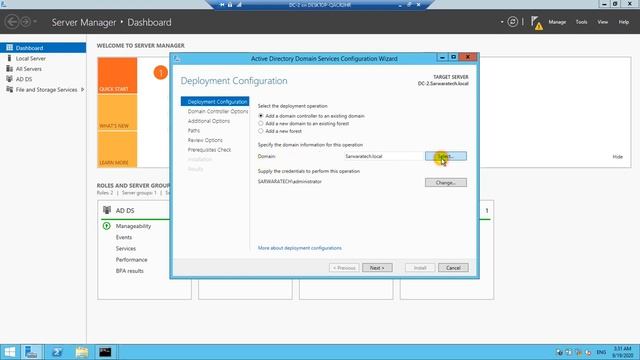640x360 pixels.
Task: Launch PowerShell from the taskbar
Action: pos(57,352)
